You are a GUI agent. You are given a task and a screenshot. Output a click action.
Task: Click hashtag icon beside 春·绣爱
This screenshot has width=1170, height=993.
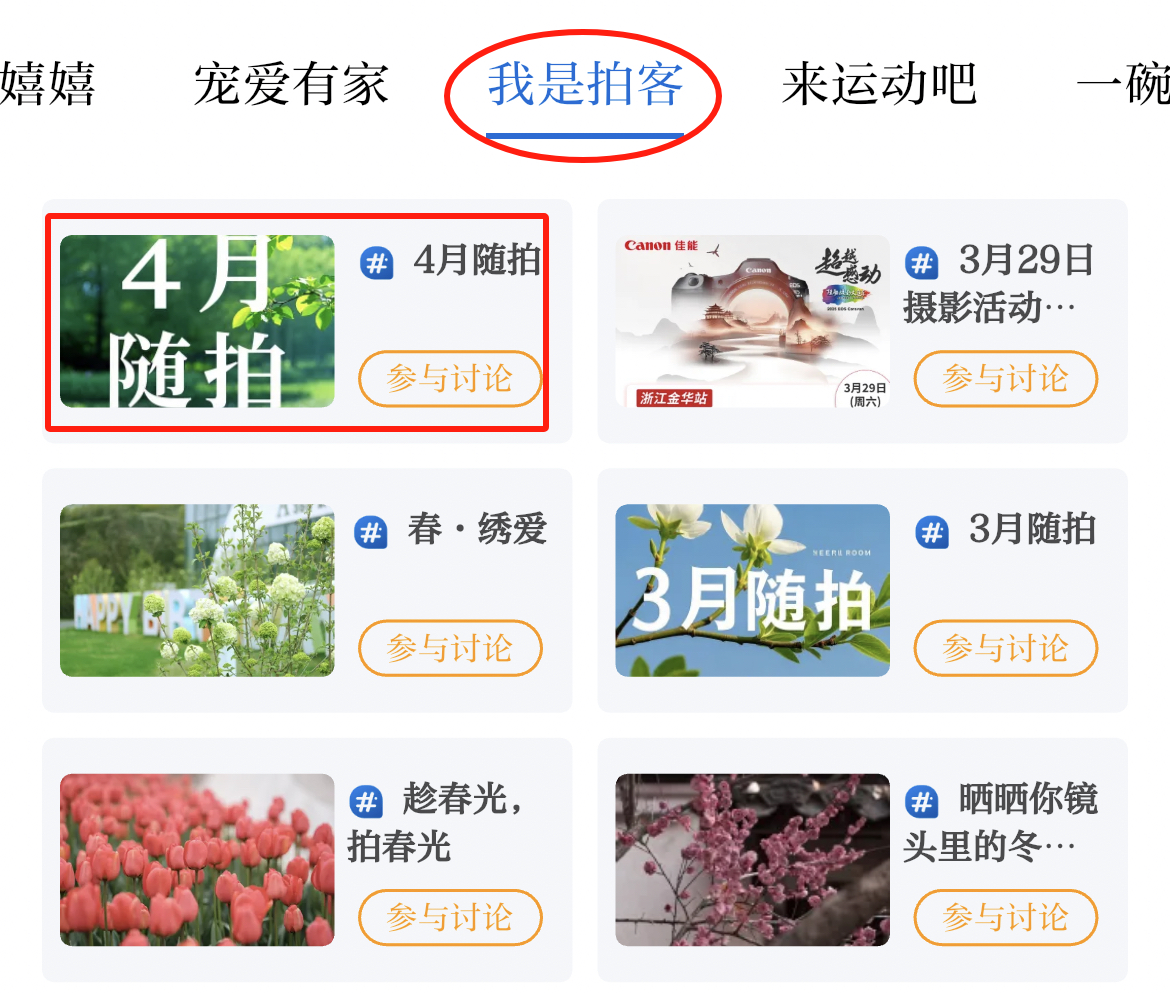point(371,533)
